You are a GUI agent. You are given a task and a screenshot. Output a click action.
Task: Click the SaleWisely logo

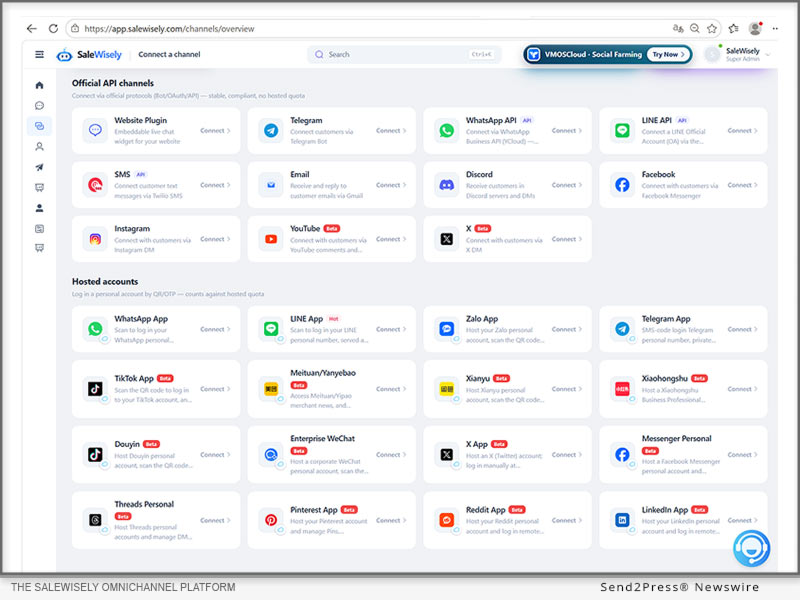click(89, 54)
